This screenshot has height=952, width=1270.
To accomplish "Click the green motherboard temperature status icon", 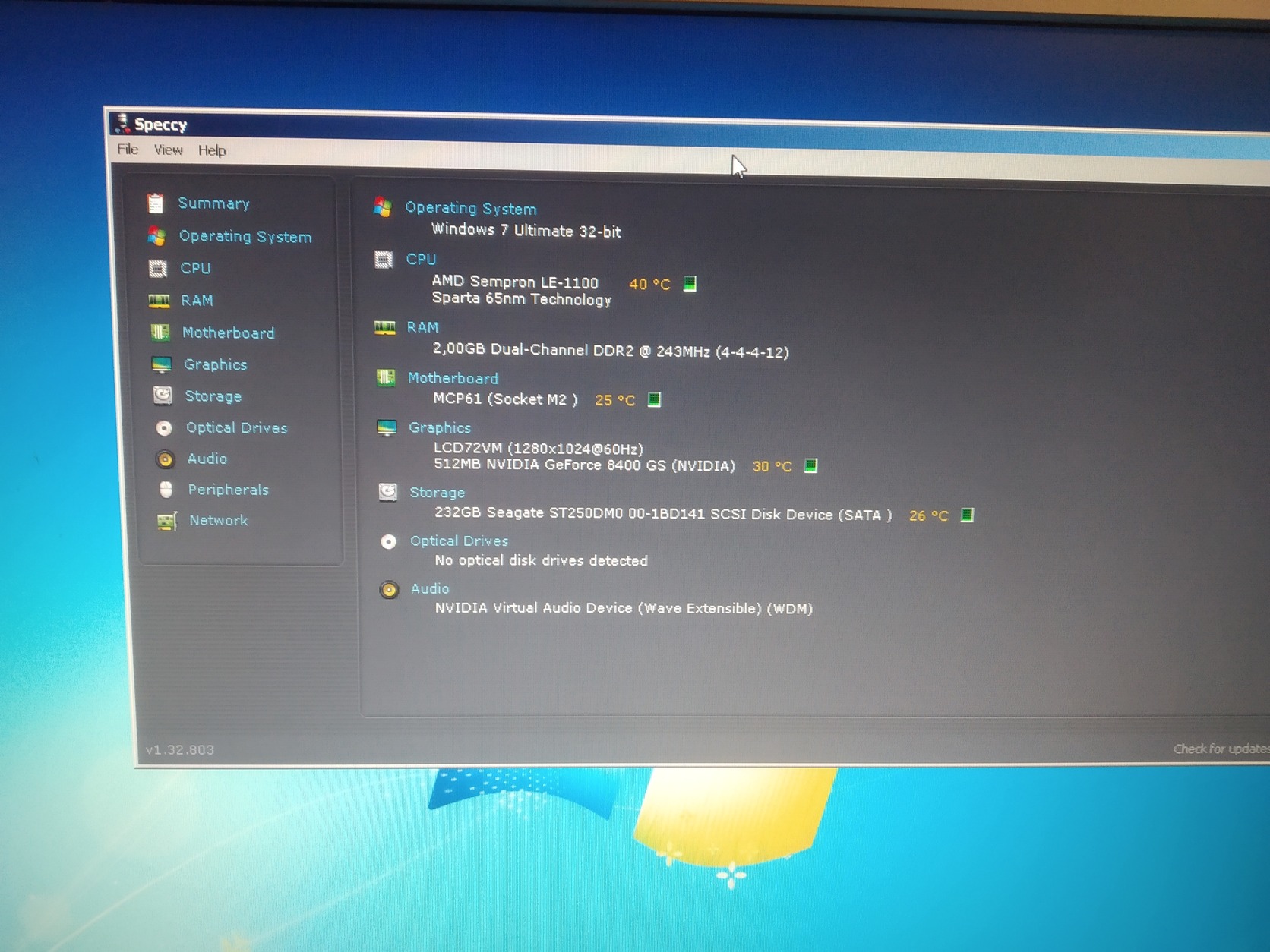I will point(654,399).
